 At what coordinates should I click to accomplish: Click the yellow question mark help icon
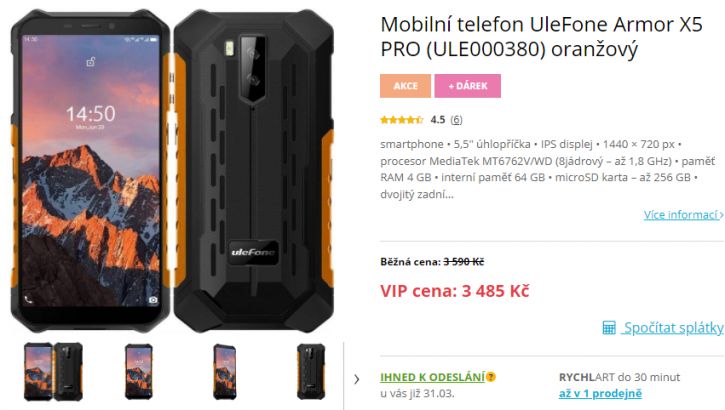coord(491,377)
